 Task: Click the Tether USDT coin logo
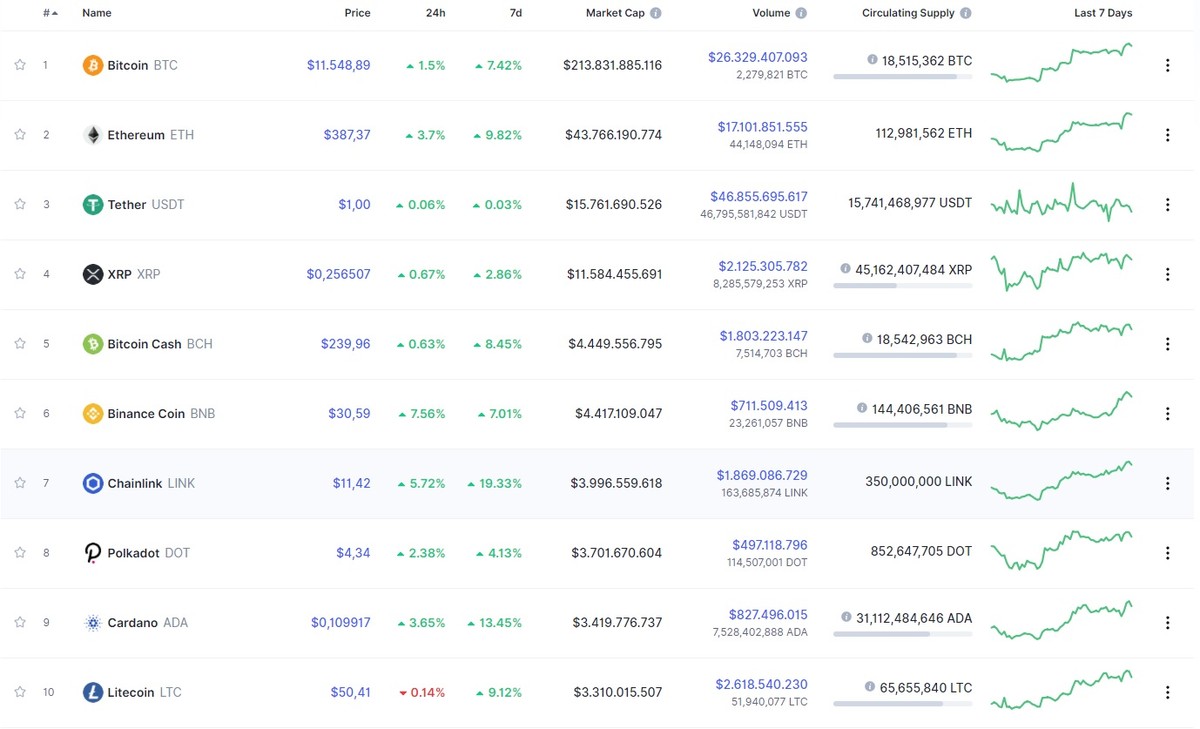coord(92,204)
